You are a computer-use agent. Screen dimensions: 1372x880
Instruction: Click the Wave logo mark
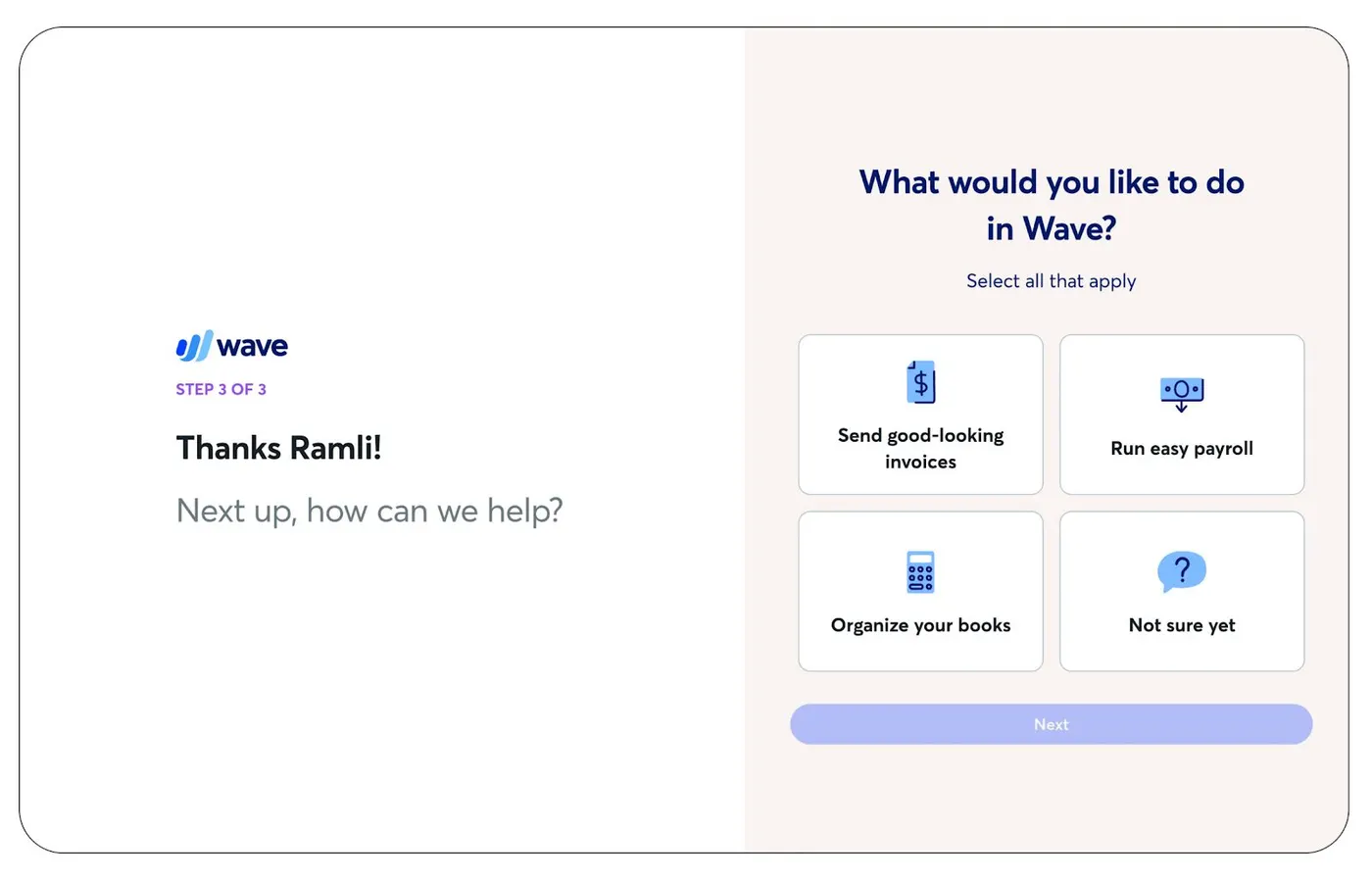pyautogui.click(x=194, y=346)
